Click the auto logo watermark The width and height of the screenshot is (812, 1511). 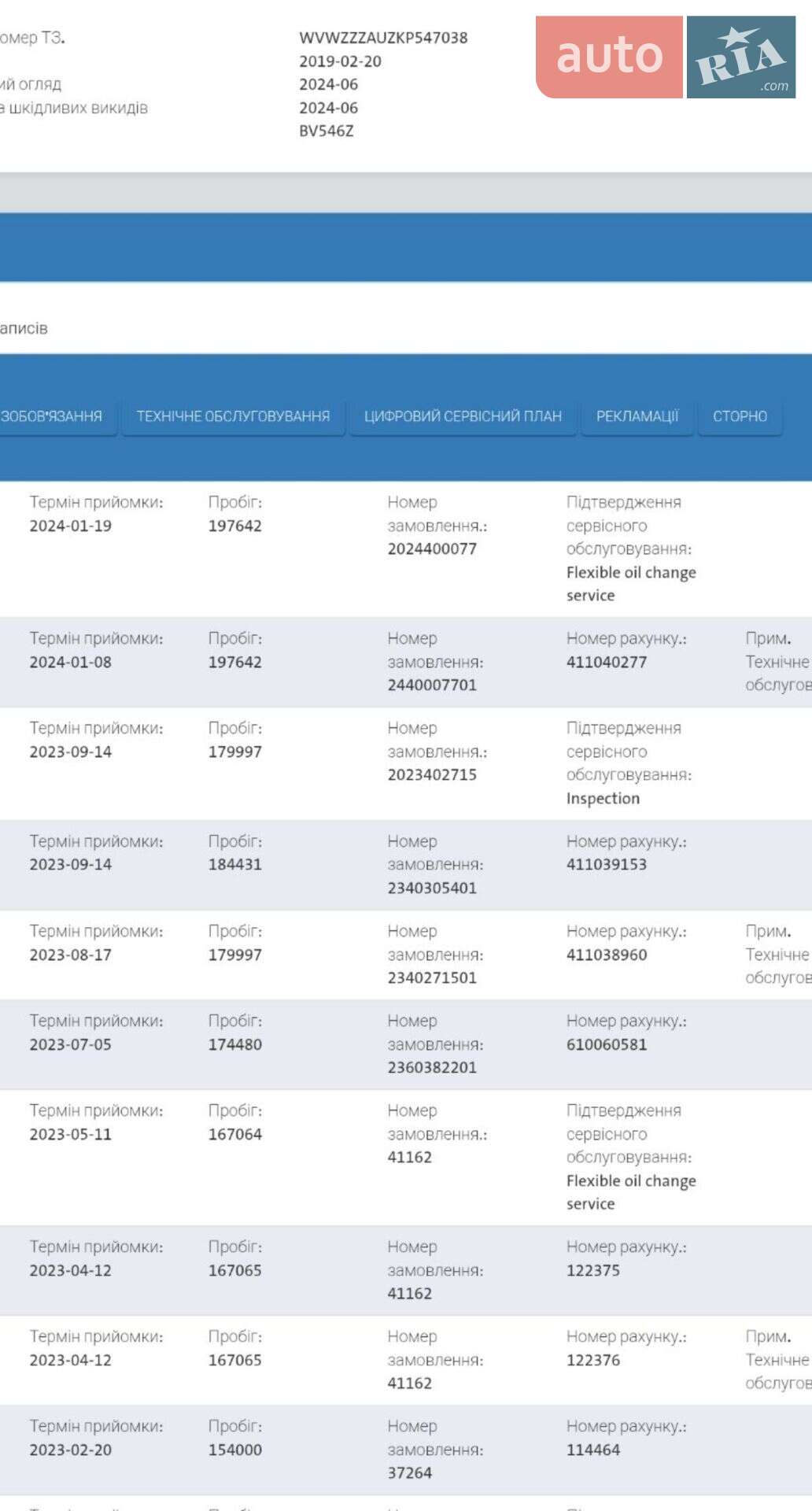pos(609,57)
